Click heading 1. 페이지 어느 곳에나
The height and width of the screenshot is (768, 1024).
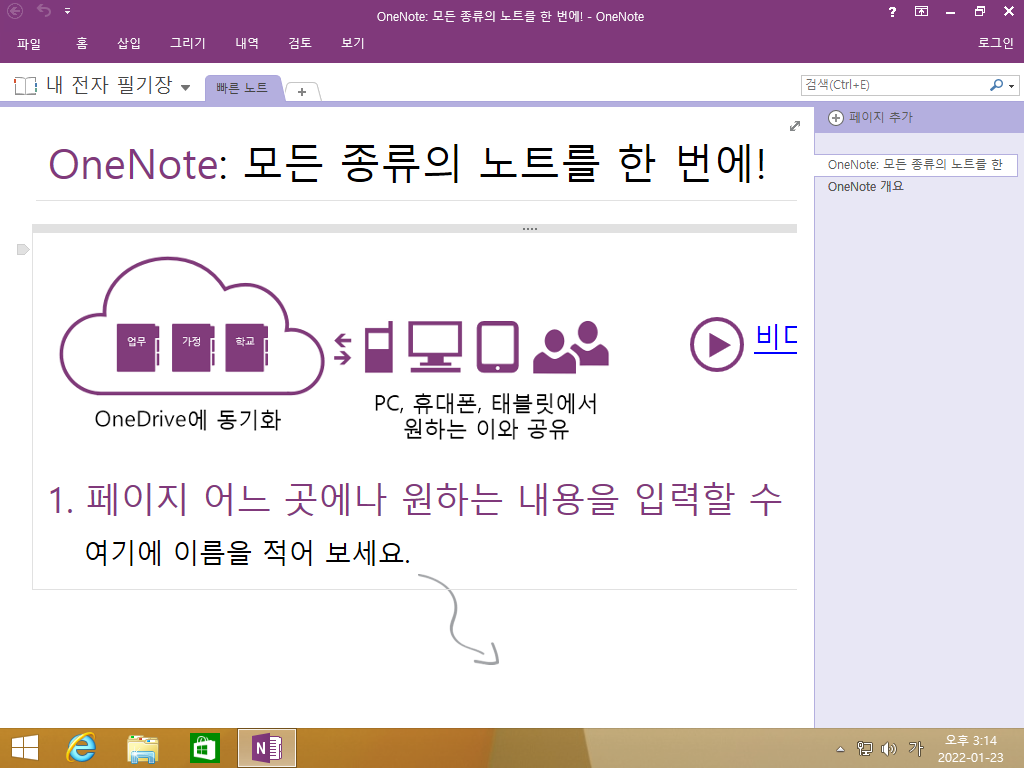(x=415, y=500)
